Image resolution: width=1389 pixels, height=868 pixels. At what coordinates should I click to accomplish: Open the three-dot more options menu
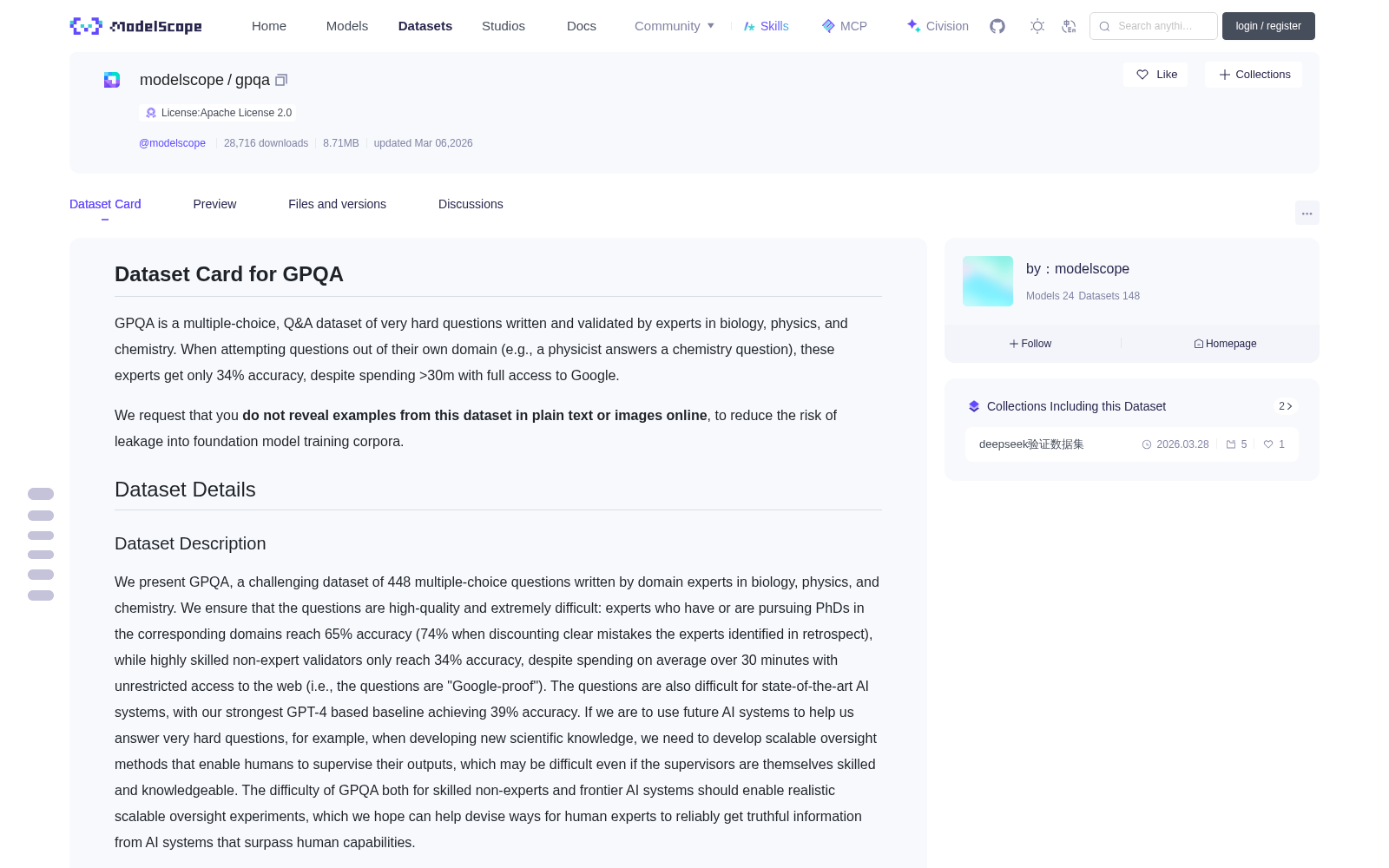click(x=1307, y=213)
